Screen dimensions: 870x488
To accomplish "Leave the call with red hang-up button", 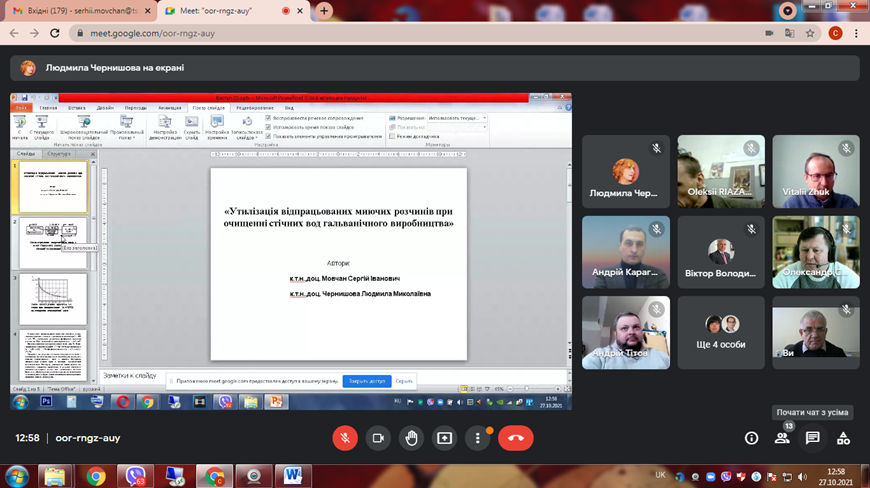I will point(515,438).
